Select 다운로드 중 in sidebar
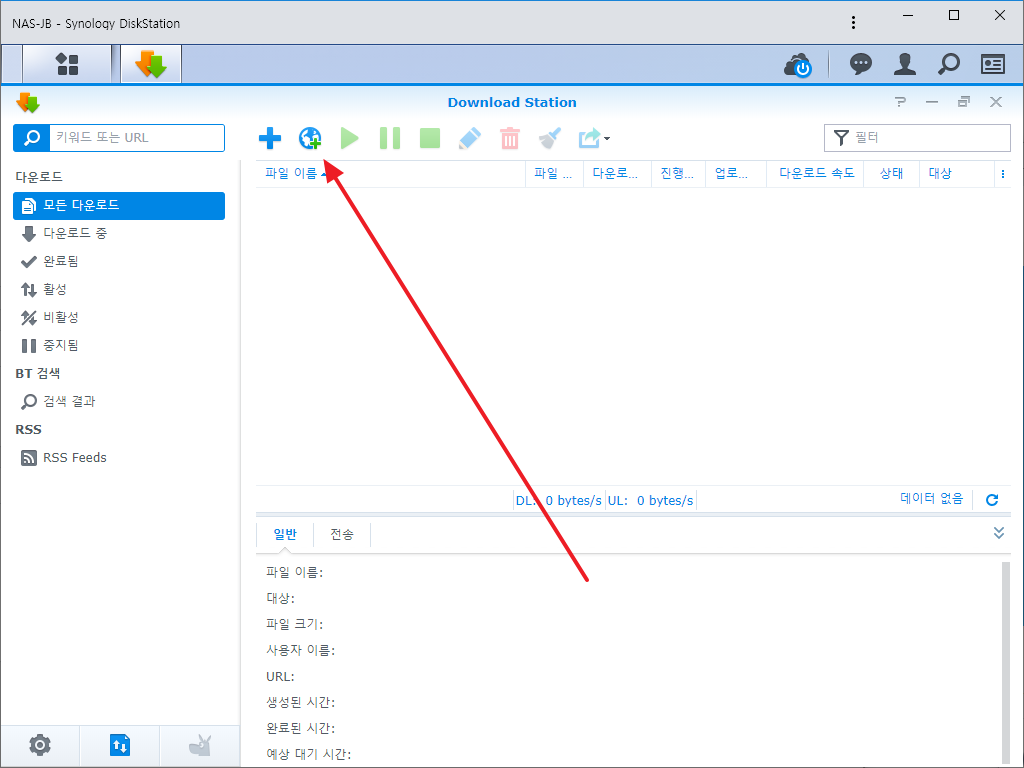This screenshot has height=768, width=1024. click(x=119, y=233)
